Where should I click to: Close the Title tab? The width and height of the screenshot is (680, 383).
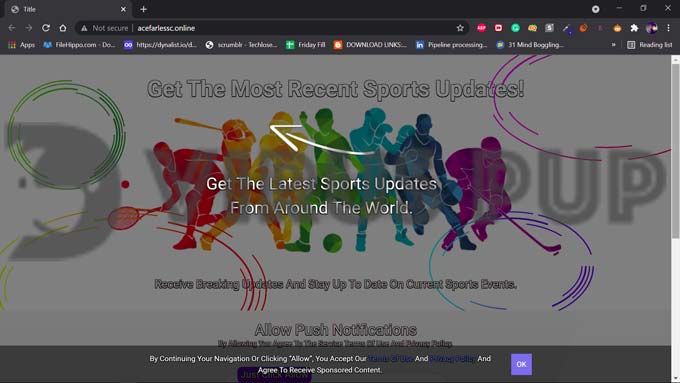coord(123,9)
